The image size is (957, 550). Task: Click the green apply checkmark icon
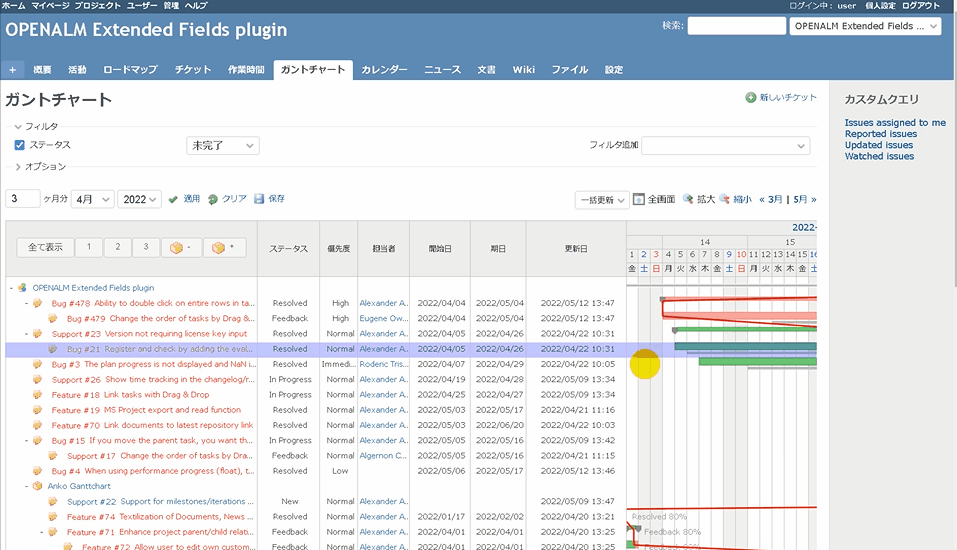[173, 200]
